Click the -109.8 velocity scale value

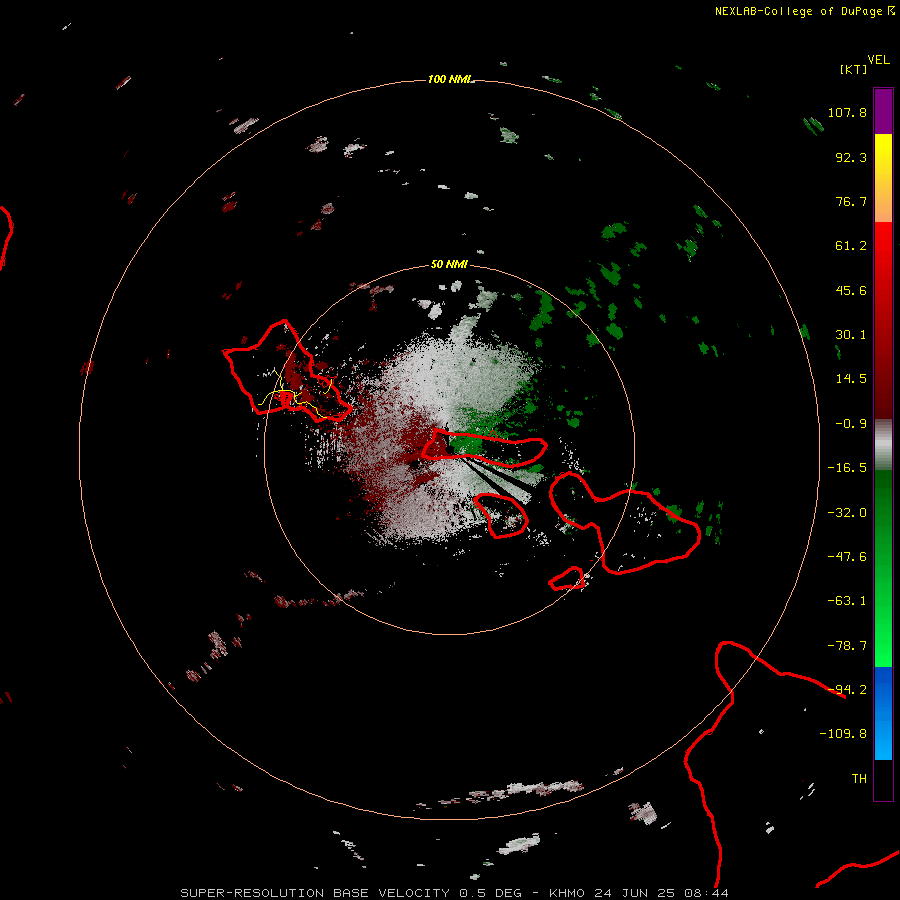tap(843, 734)
